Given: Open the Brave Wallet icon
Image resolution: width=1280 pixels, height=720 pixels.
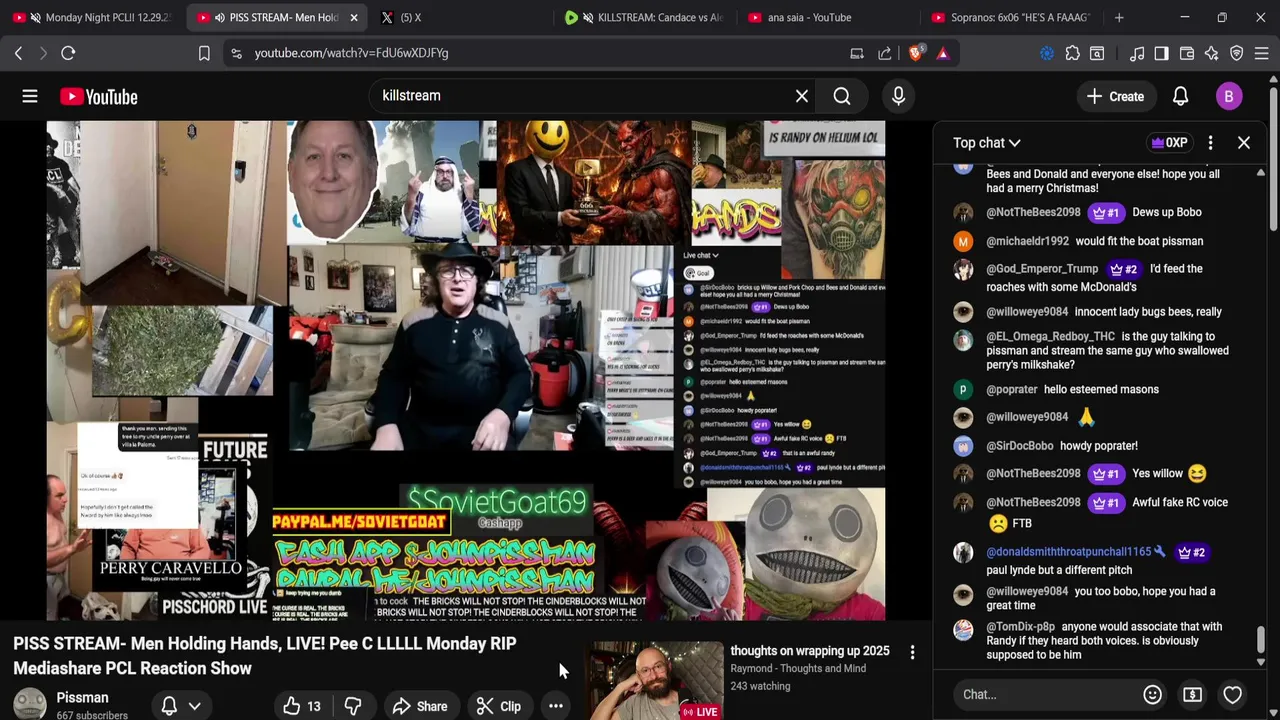Looking at the screenshot, I should pos(1187,53).
